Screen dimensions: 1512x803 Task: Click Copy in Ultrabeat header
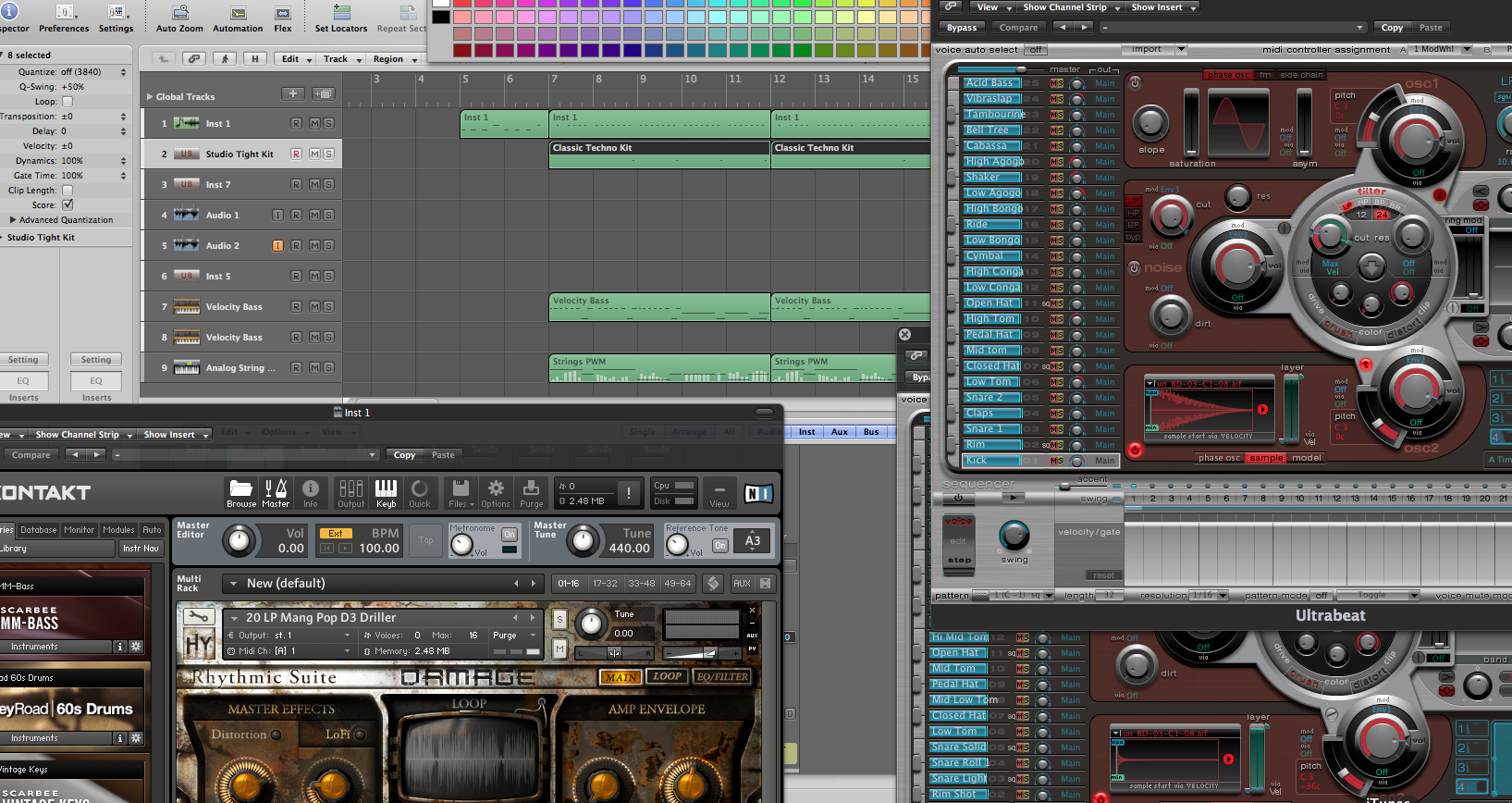tap(1392, 28)
